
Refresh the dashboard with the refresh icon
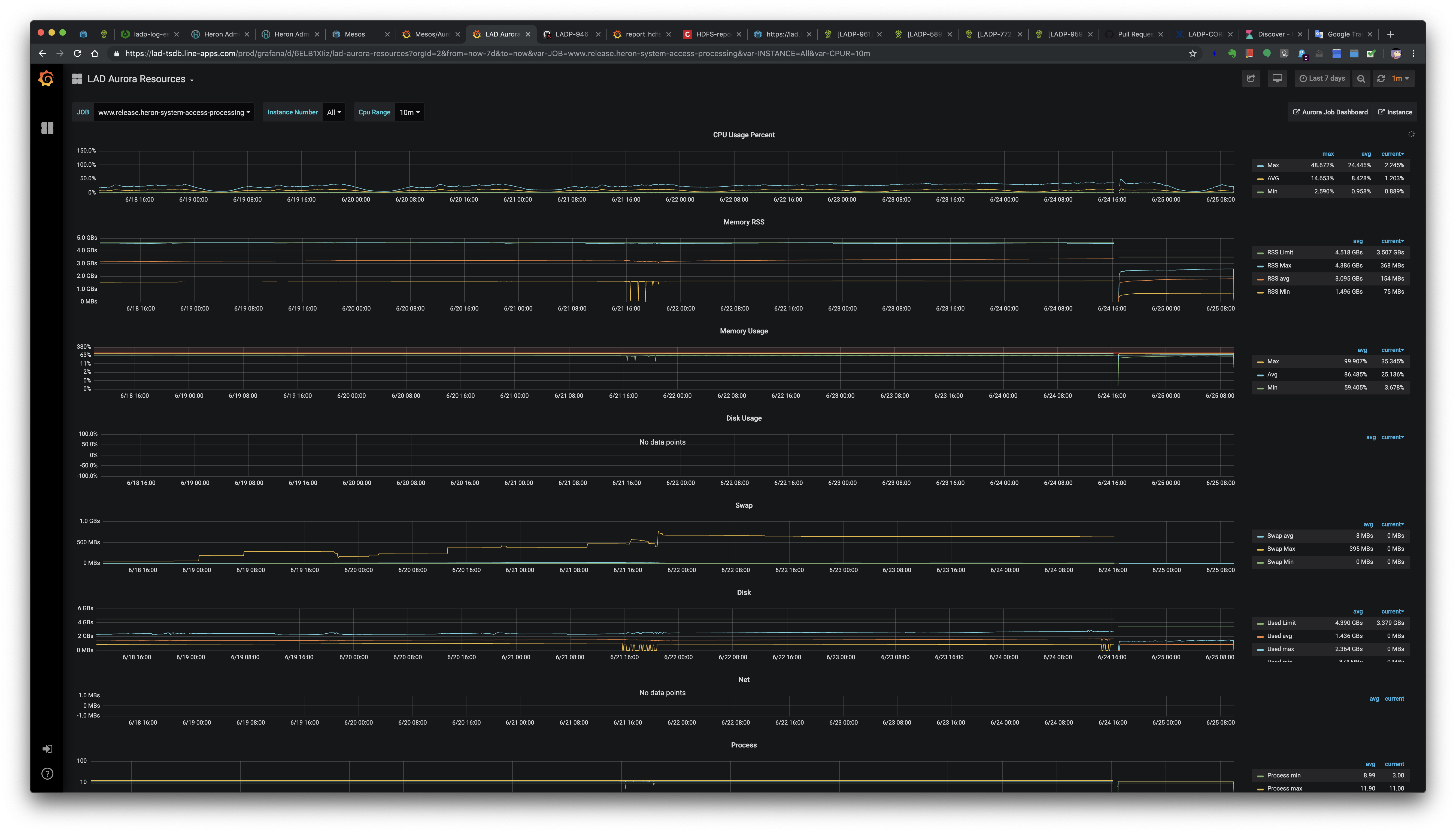pos(1381,78)
